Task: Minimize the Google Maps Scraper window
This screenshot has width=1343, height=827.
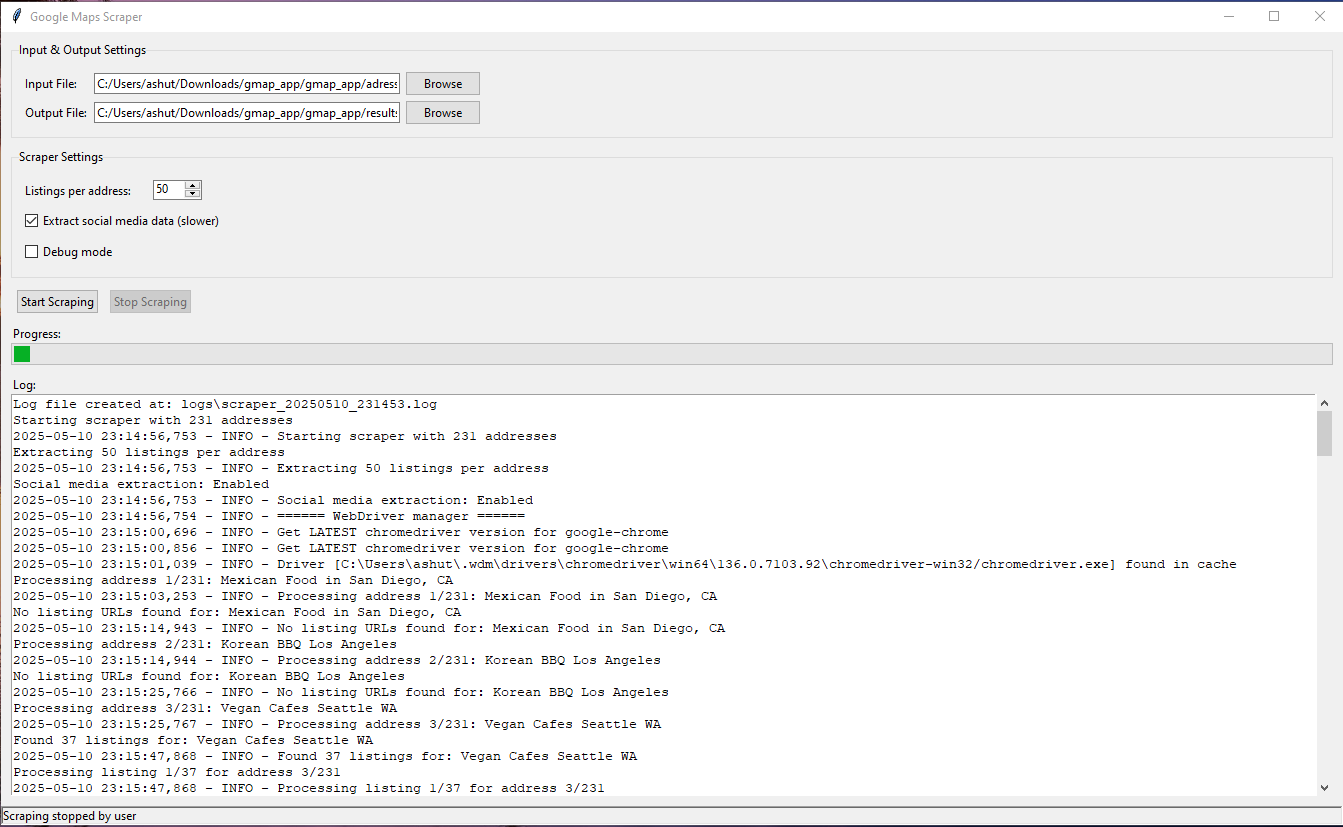Action: pyautogui.click(x=1228, y=16)
